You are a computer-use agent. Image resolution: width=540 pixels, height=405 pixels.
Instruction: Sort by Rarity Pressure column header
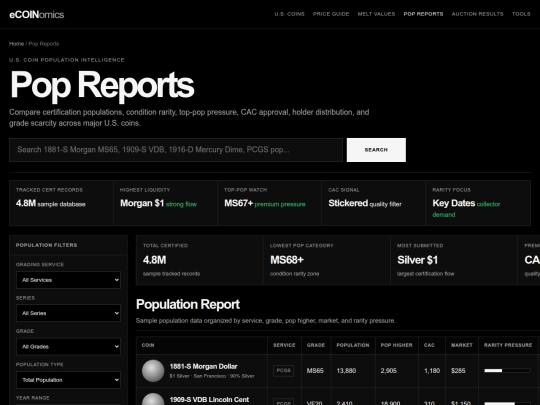point(508,345)
